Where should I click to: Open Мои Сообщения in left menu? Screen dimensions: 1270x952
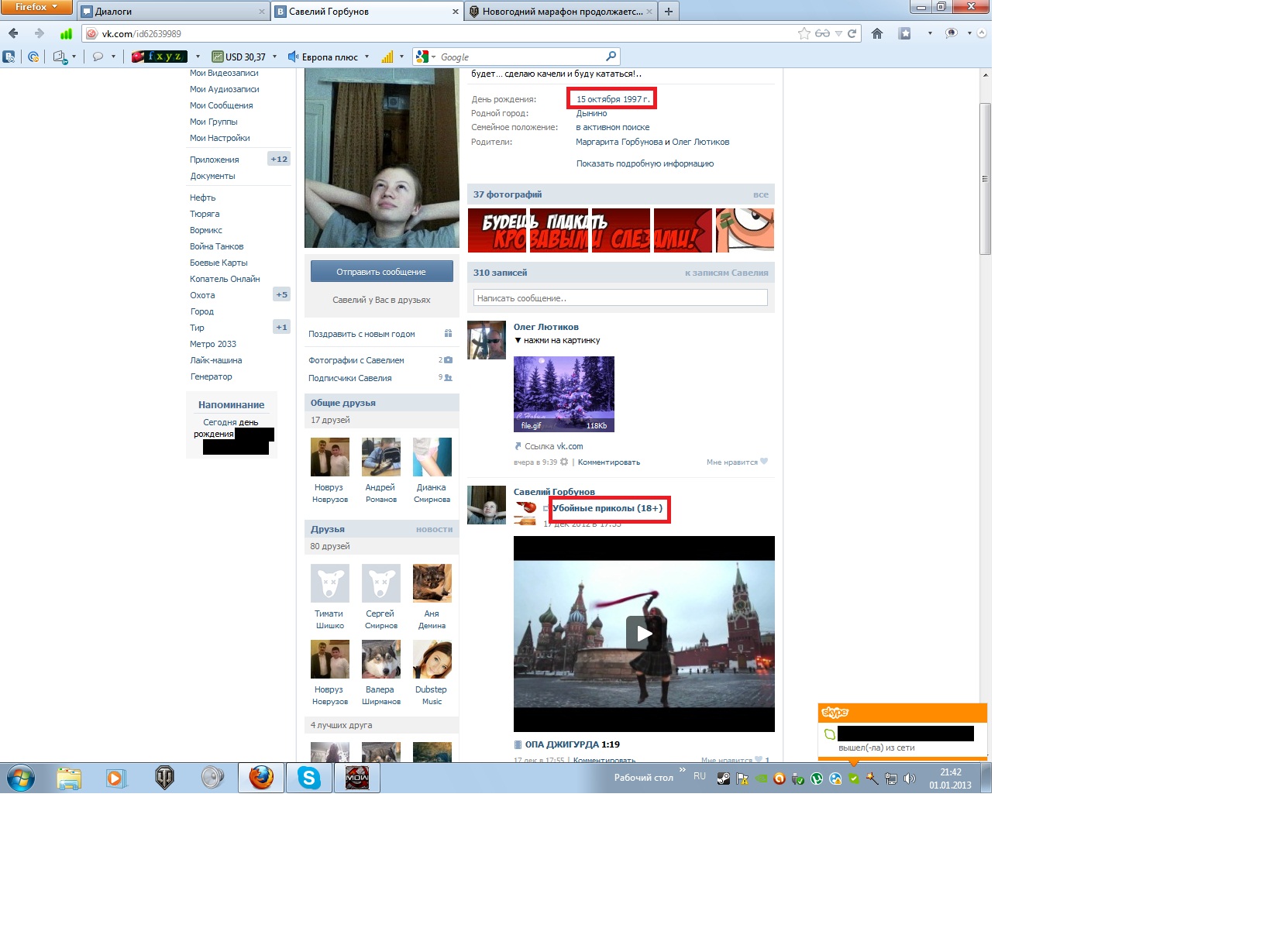221,105
